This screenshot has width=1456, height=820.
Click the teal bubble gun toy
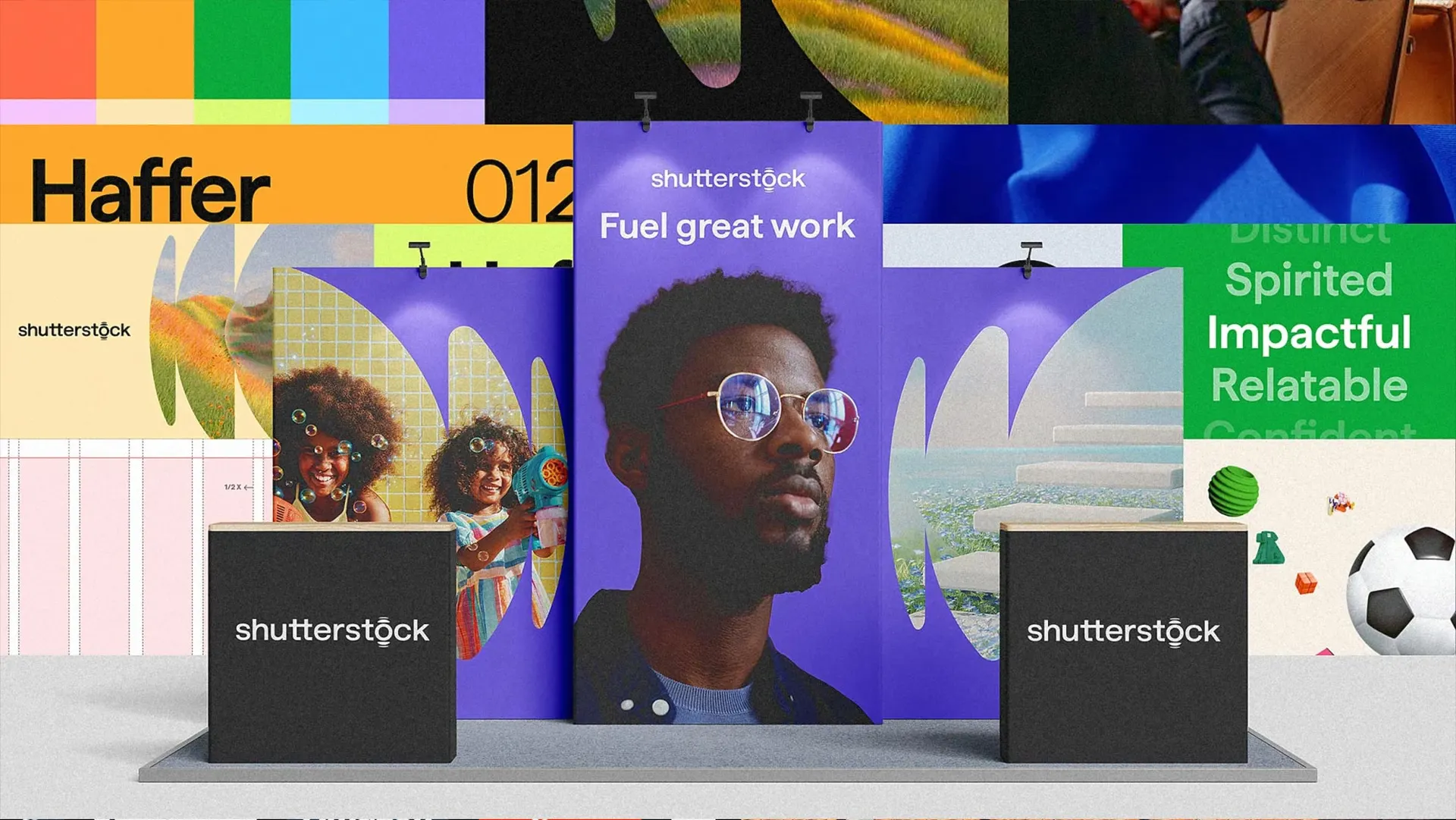541,489
